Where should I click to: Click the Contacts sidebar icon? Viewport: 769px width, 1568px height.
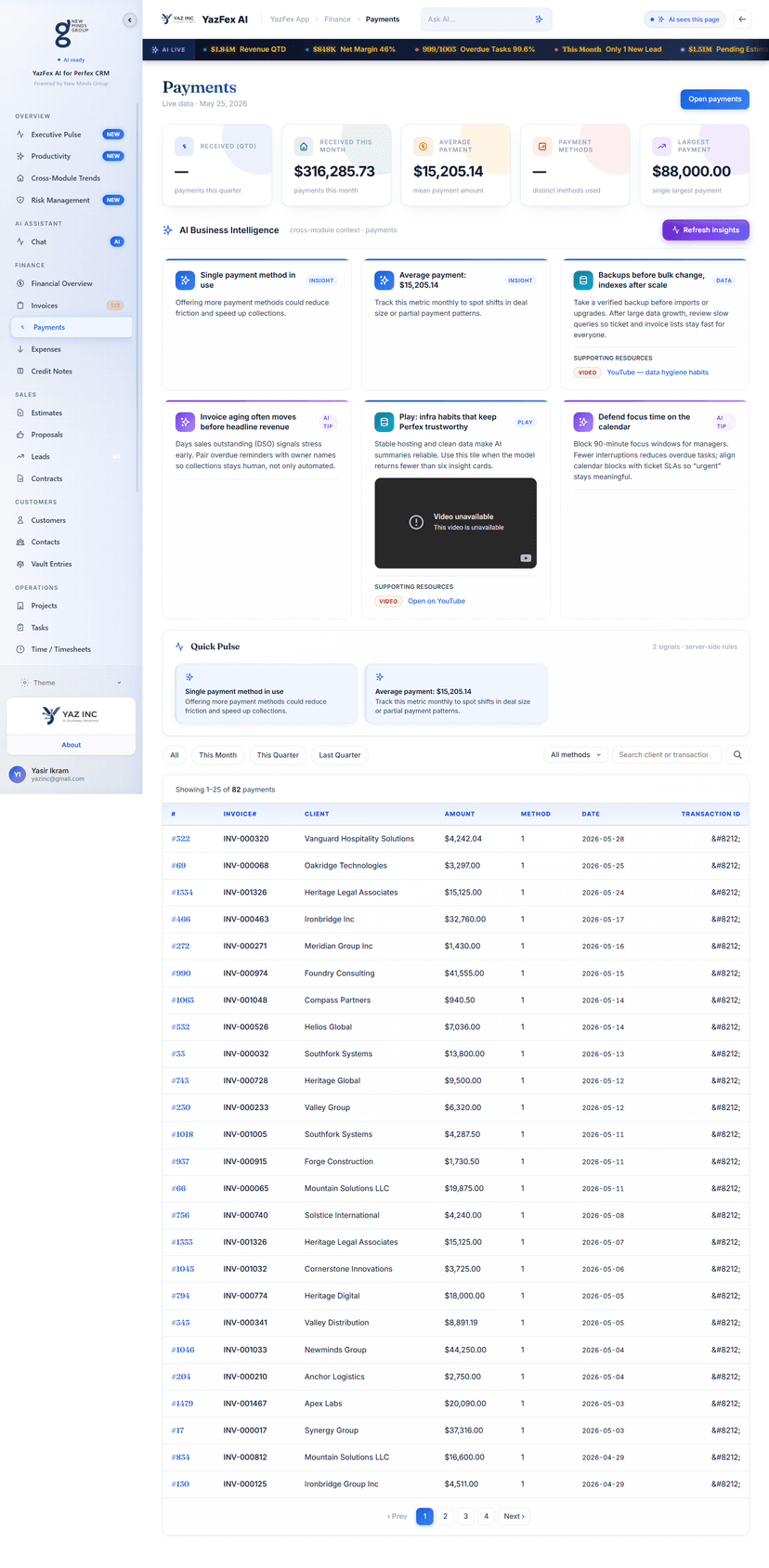click(20, 542)
